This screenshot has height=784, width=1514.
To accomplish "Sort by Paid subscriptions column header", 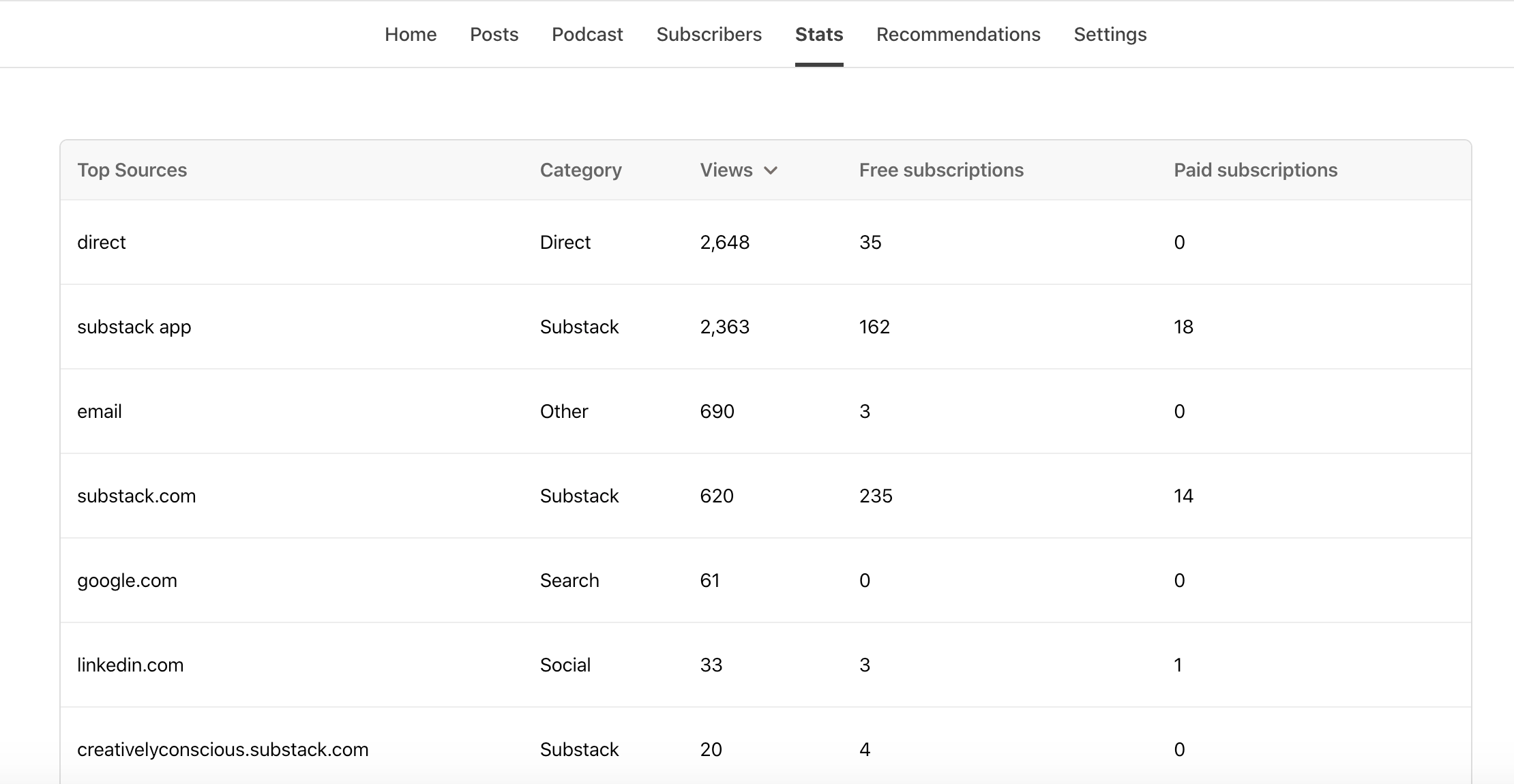I will click(x=1255, y=170).
